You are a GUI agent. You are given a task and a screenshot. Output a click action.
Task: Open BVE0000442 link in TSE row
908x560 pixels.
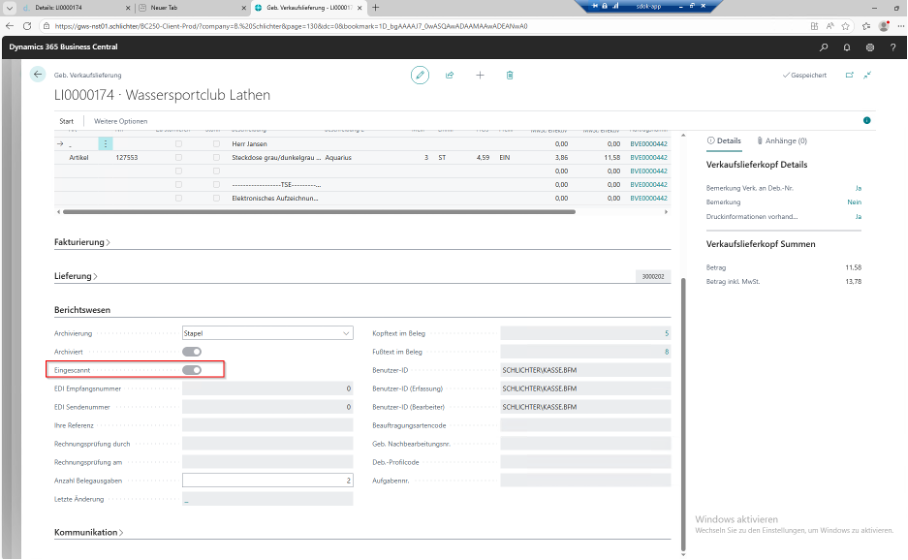tap(649, 185)
